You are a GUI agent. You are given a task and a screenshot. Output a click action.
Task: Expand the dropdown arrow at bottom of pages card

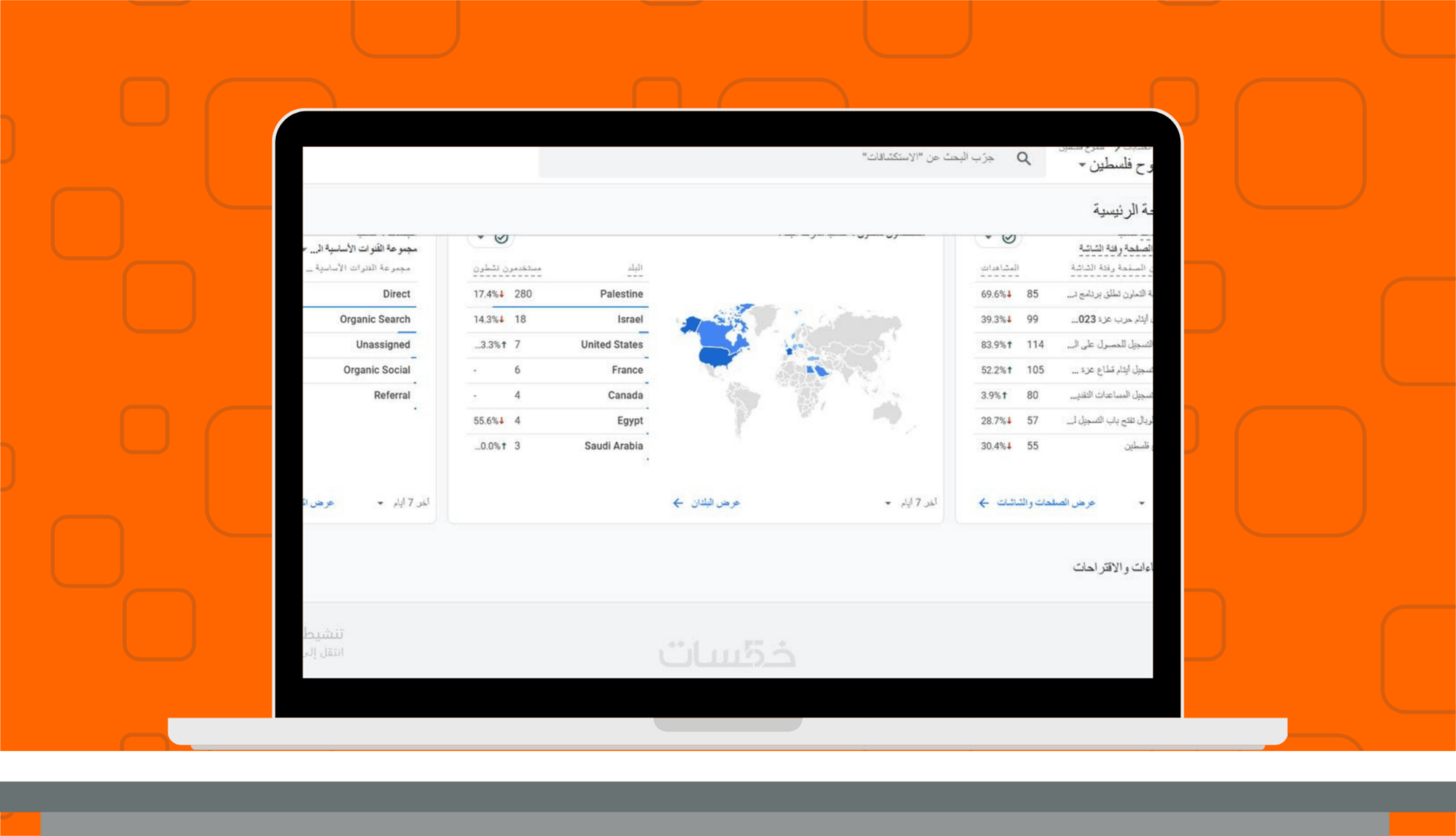tap(1141, 503)
